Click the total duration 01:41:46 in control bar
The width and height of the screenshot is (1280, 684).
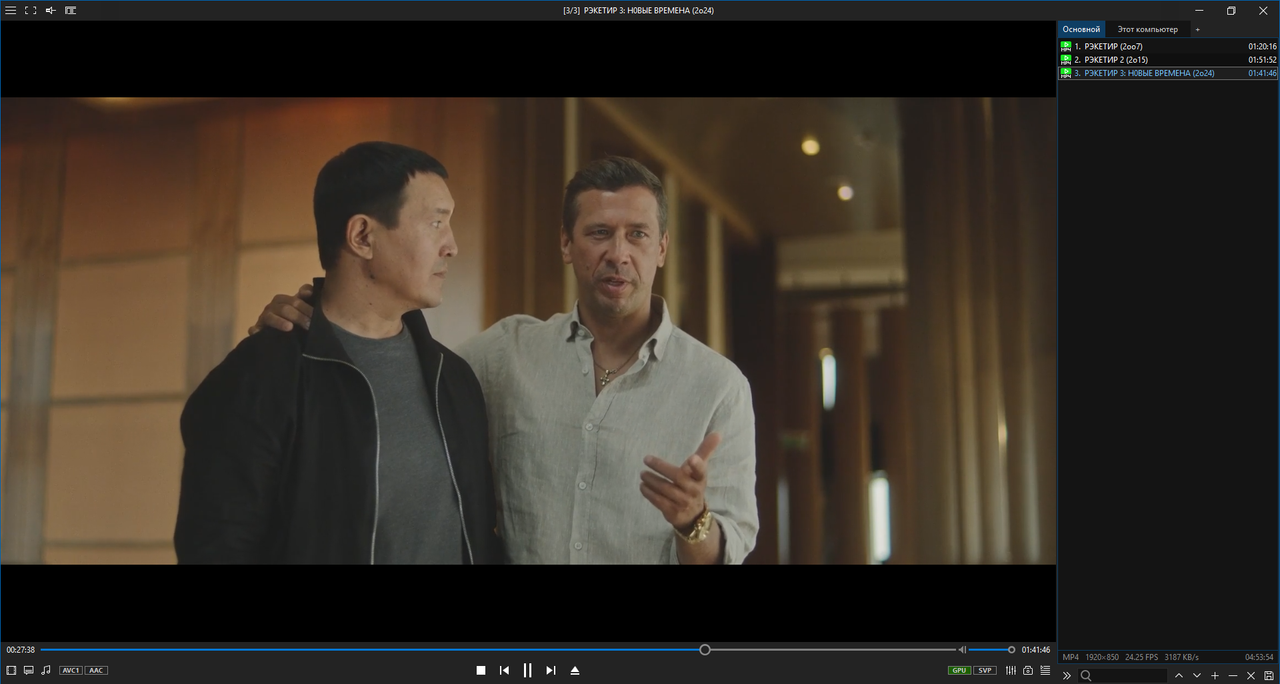(x=1036, y=650)
